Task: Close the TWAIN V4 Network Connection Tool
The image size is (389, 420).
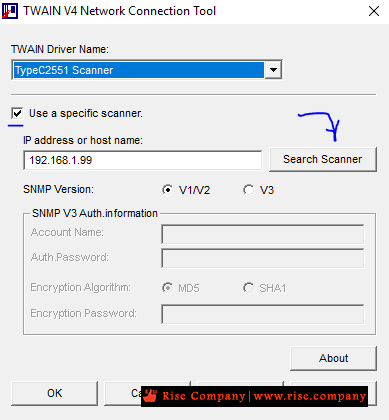Action: tap(374, 11)
